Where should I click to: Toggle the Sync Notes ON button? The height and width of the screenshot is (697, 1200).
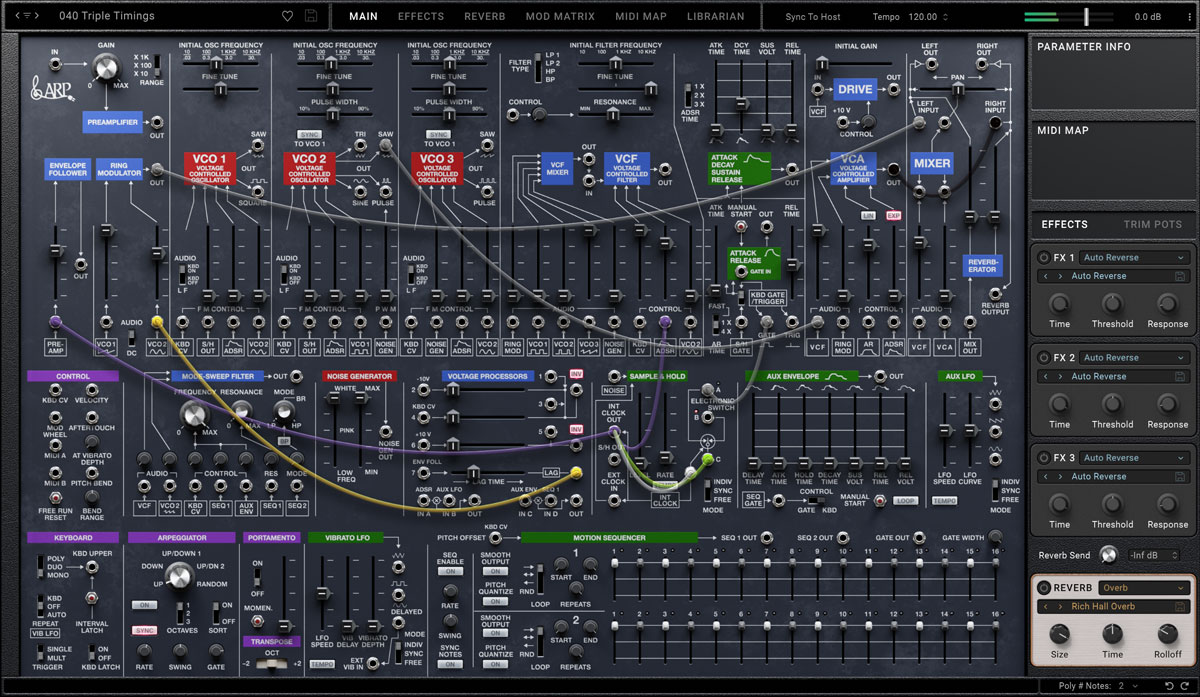coord(450,664)
